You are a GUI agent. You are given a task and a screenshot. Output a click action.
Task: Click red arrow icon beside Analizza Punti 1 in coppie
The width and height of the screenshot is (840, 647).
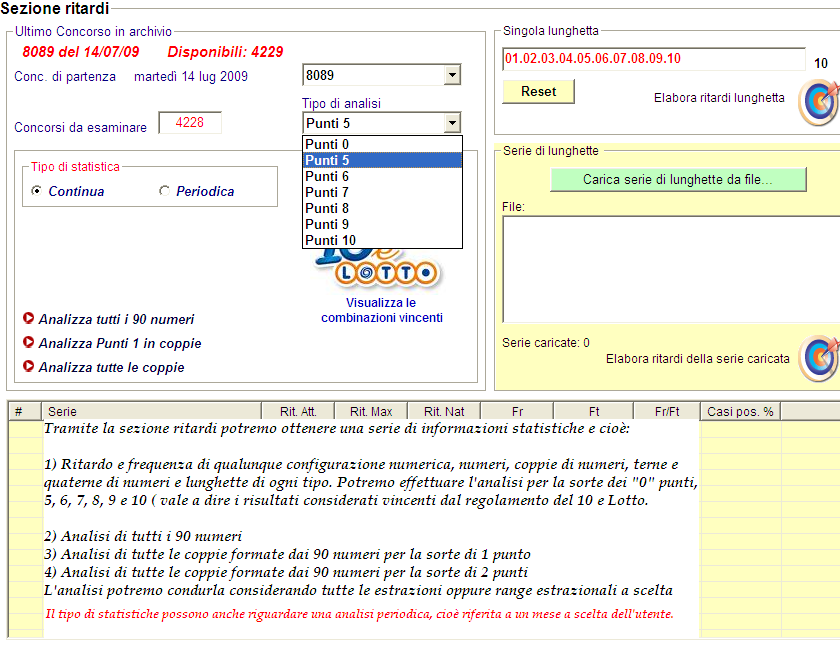point(28,342)
